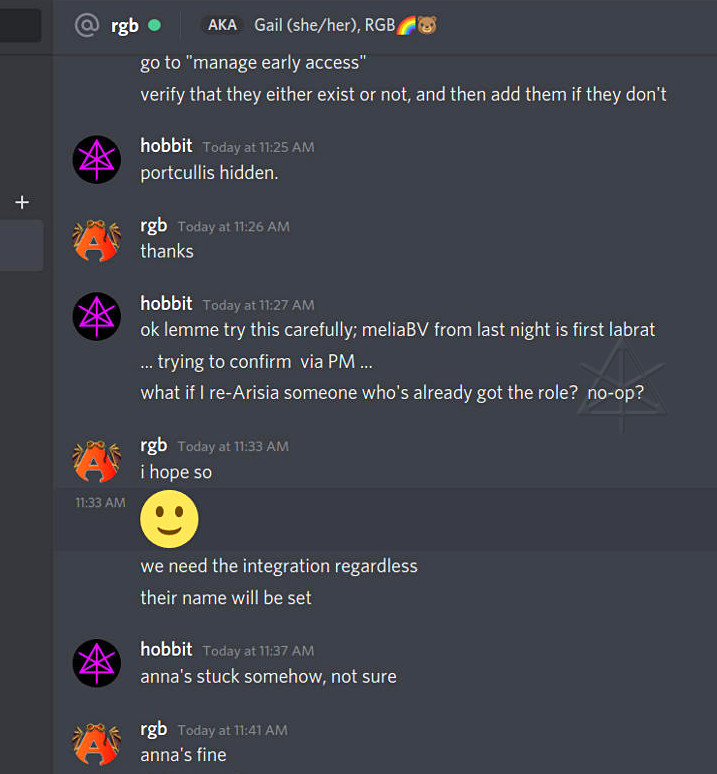
Task: Click the @ icon in the chat header
Action: [x=87, y=25]
